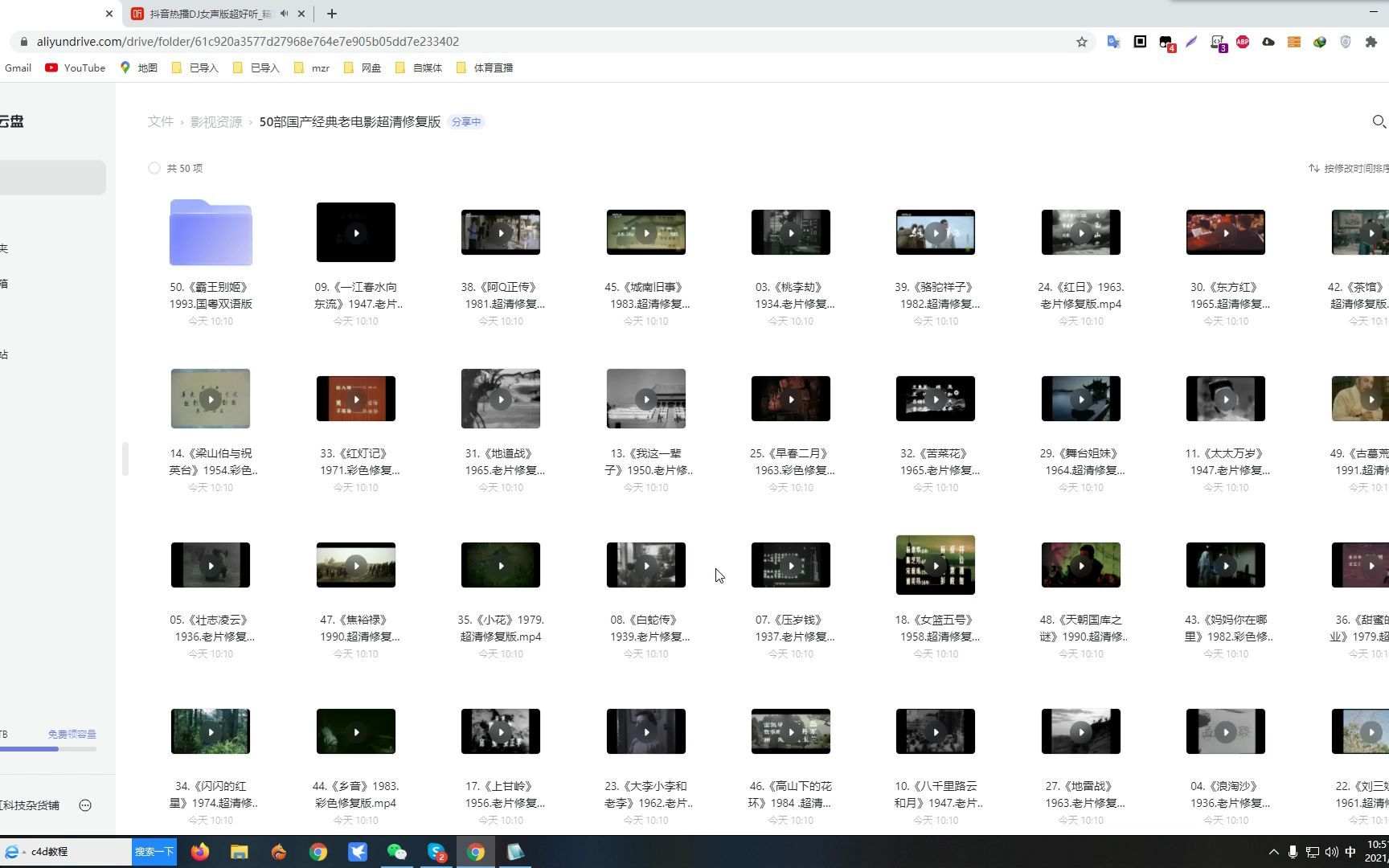Image resolution: width=1389 pixels, height=868 pixels.
Task: Open the 自媒体 bookmarks folder
Action: pos(419,68)
